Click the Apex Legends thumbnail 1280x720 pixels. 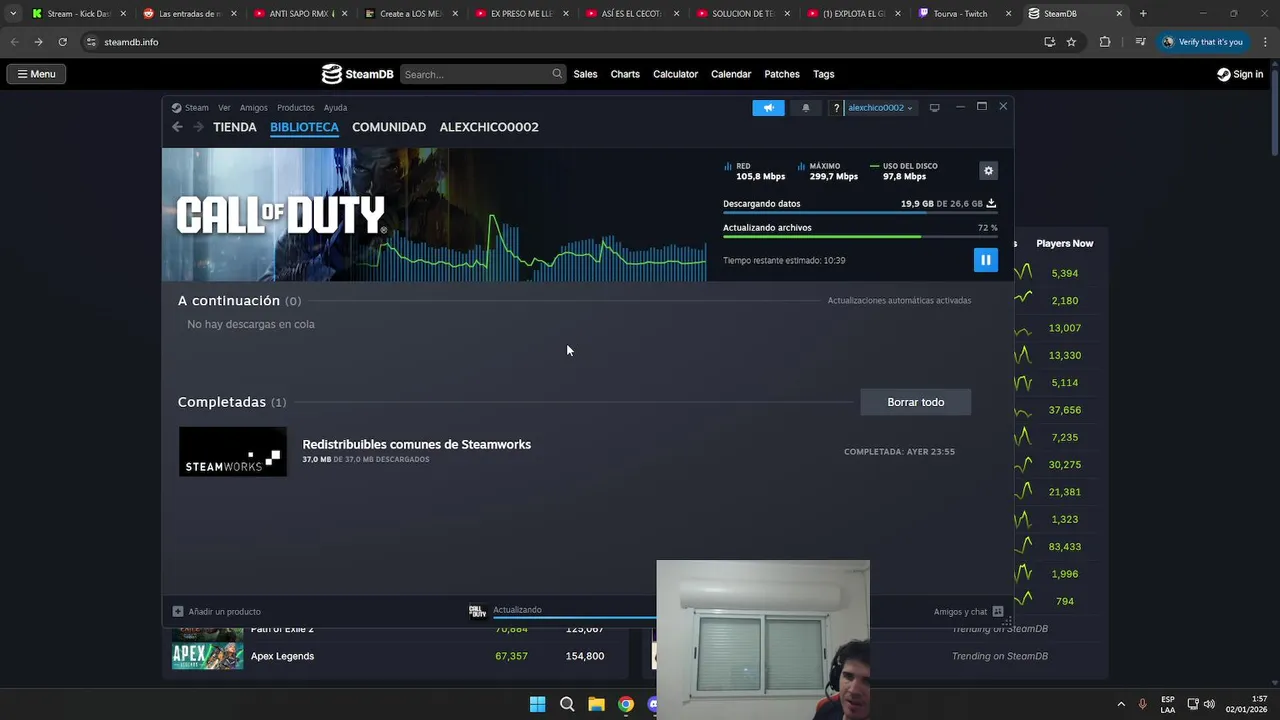[x=208, y=656]
